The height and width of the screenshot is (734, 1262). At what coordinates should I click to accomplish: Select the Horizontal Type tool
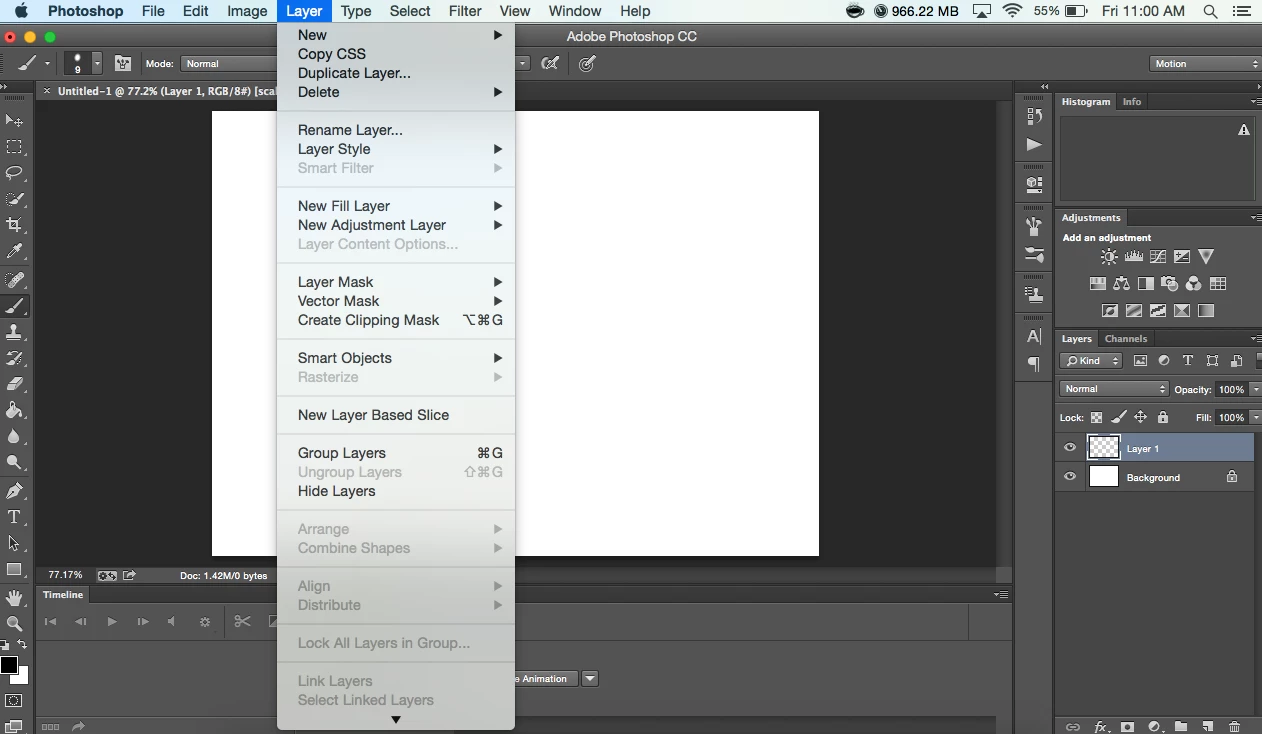click(x=14, y=517)
